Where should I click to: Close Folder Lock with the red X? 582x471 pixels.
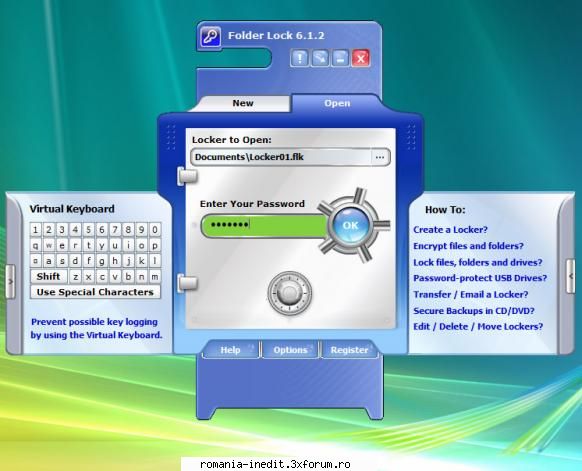[361, 58]
